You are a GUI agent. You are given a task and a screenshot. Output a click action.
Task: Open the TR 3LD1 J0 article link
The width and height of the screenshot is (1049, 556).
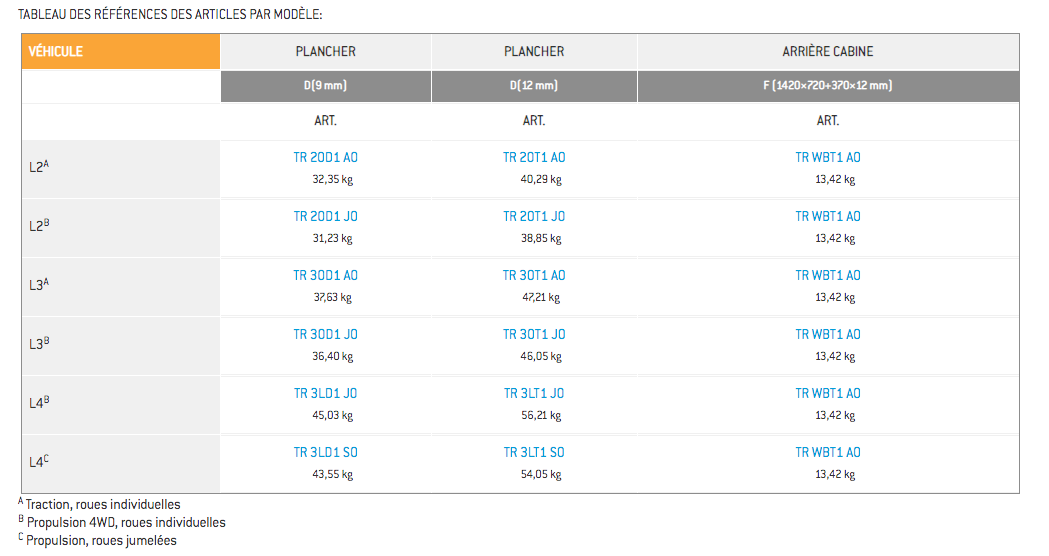tap(326, 393)
